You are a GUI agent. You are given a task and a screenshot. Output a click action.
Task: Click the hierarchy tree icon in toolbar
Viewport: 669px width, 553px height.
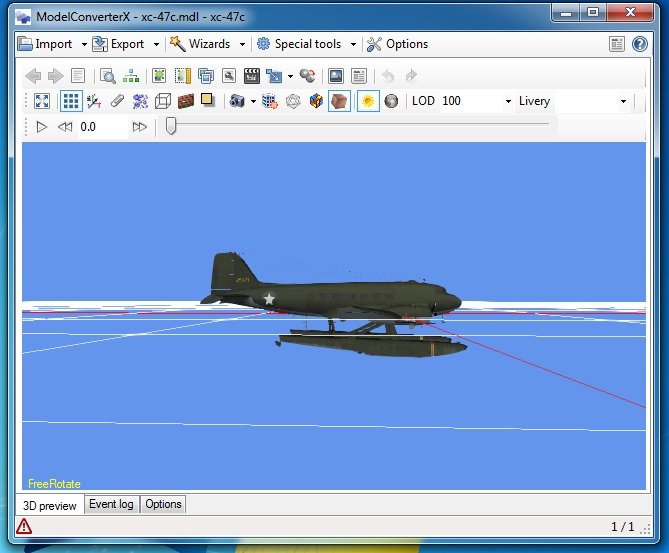point(131,76)
